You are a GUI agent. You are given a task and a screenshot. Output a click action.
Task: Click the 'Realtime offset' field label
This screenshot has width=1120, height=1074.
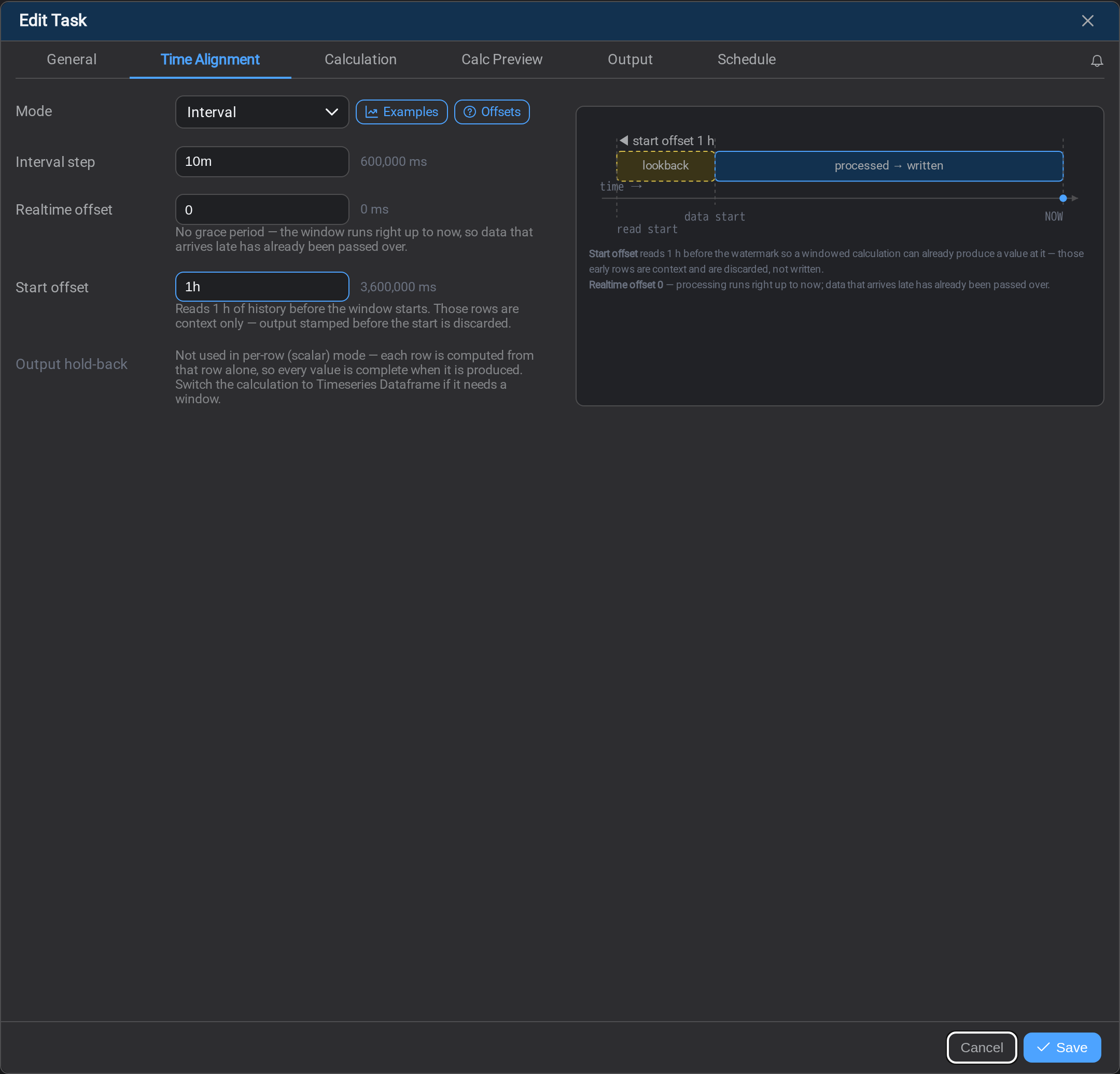point(64,209)
